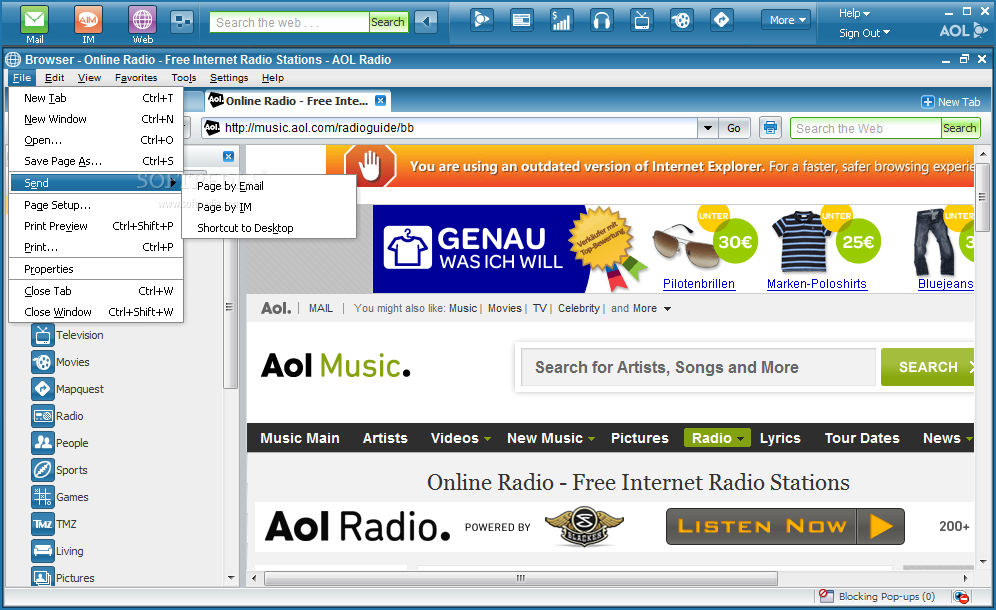Open the Television toolbar icon
This screenshot has width=996, height=610.
click(x=642, y=20)
